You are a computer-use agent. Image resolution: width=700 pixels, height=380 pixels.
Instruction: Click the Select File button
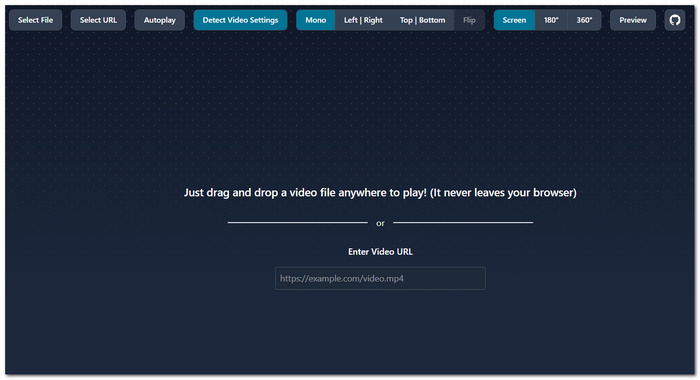pos(36,20)
